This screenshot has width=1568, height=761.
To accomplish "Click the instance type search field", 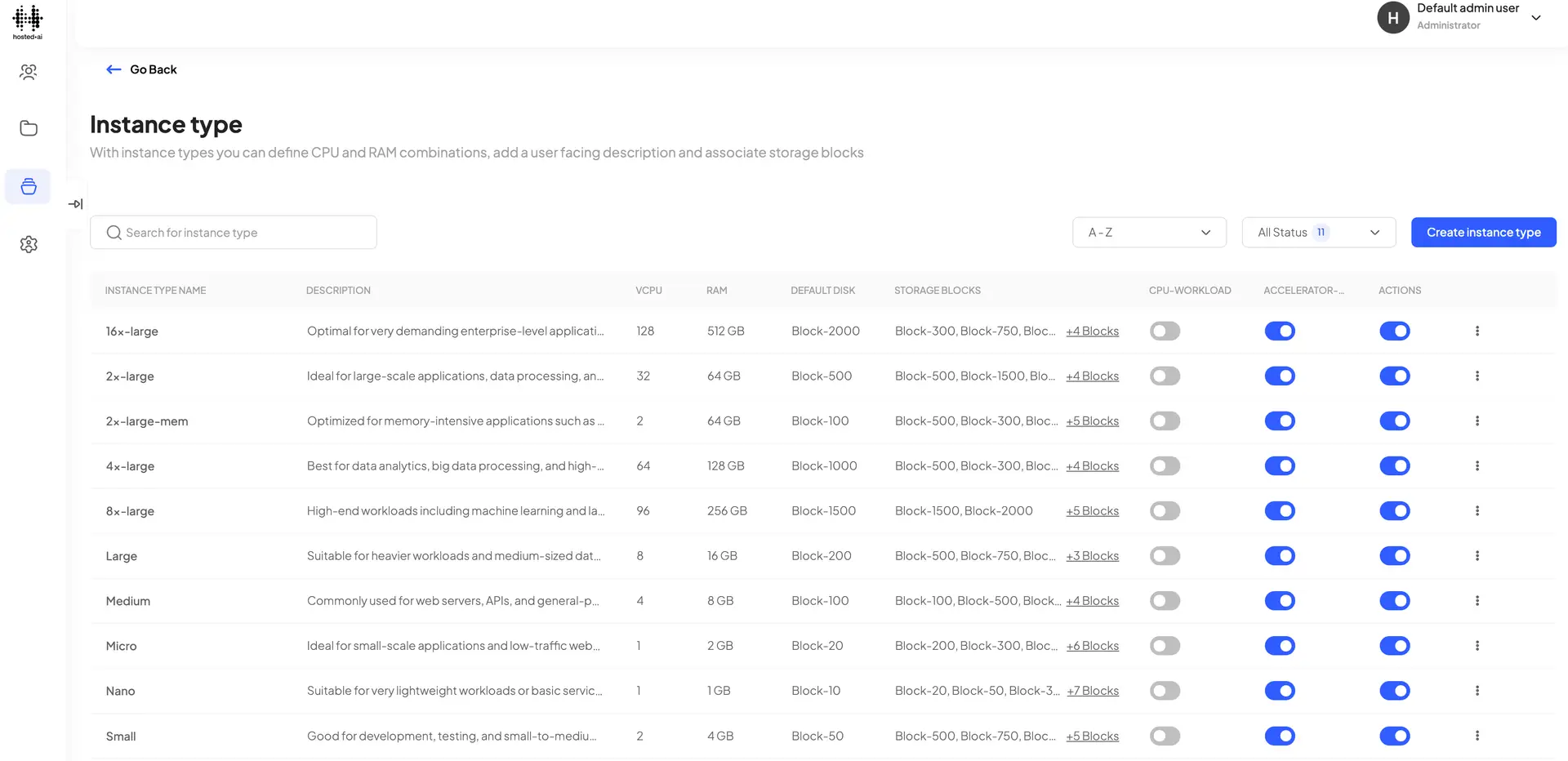I will click(233, 232).
